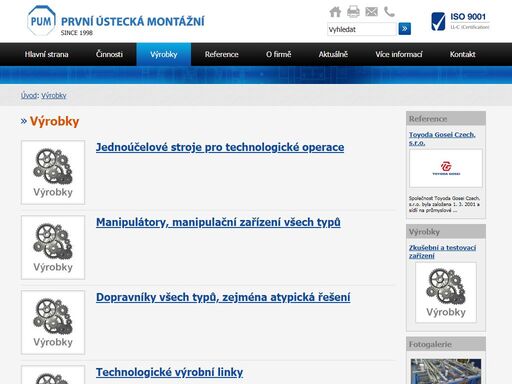Screen dimensions: 512x384
Task: Click the PUM company logo
Action: pos(115,21)
